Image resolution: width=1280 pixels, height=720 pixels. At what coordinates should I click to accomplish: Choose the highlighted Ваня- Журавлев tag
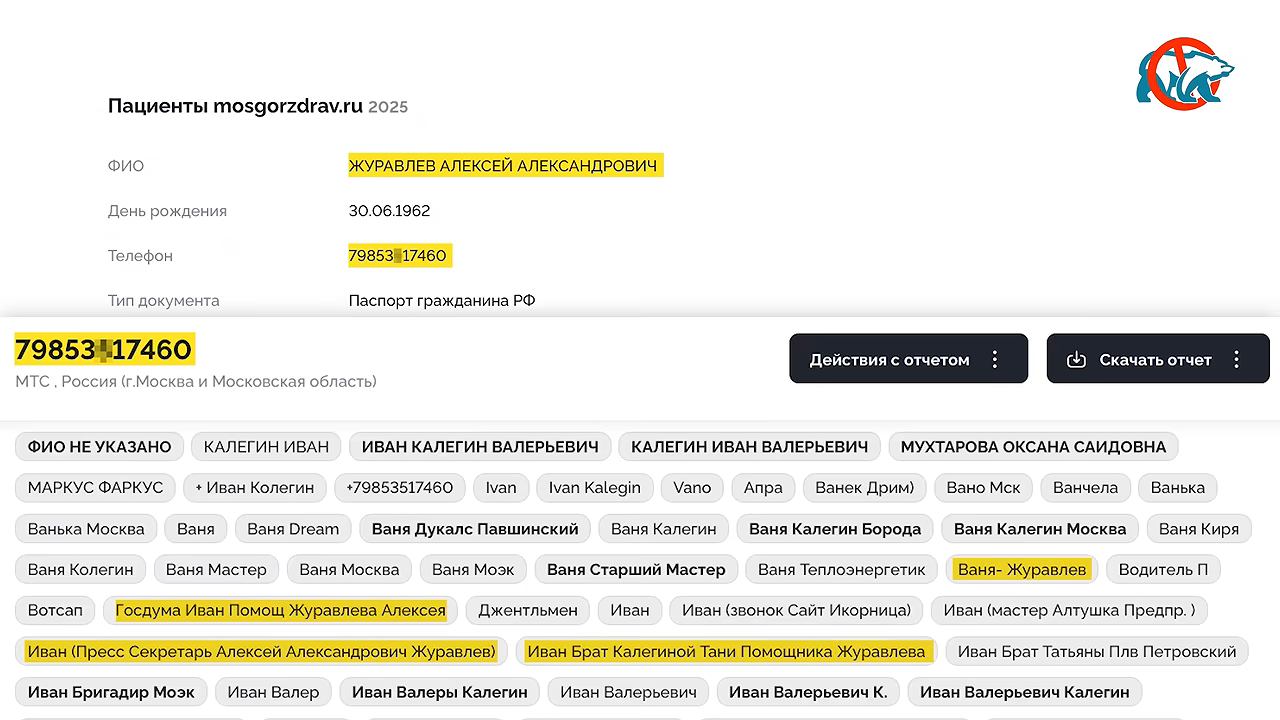[x=1022, y=570]
